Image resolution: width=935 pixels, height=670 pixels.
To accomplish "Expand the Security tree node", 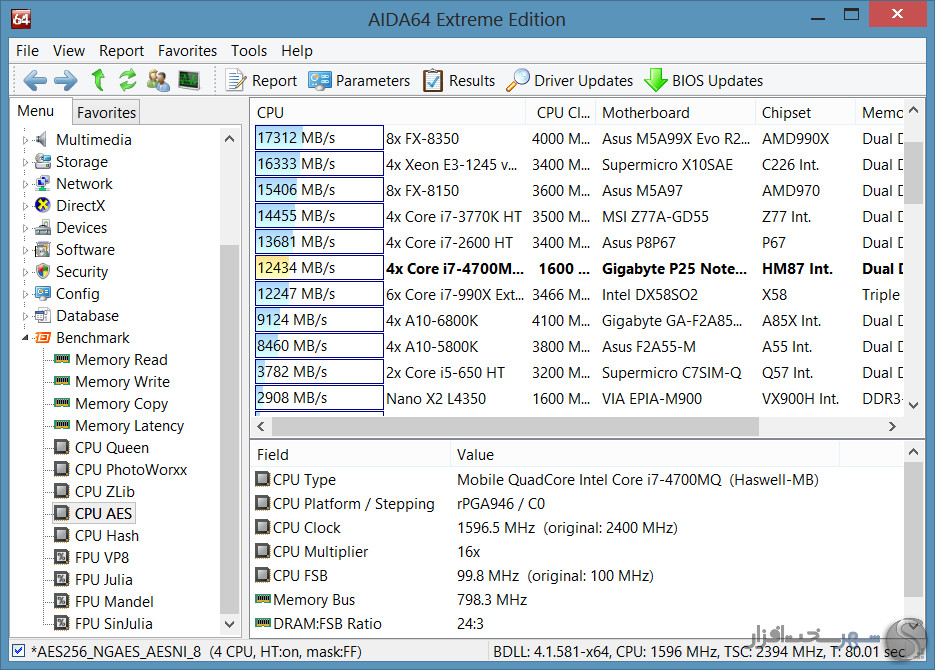I will click(25, 272).
